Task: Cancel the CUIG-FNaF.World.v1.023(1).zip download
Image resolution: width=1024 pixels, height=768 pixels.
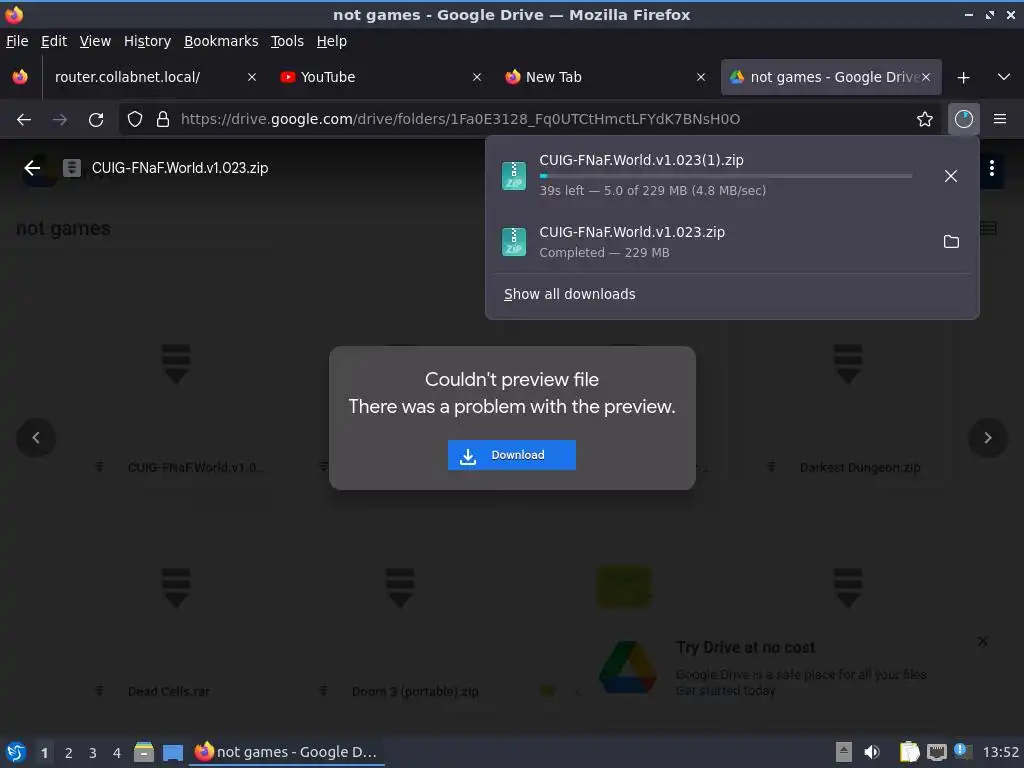Action: (x=951, y=176)
